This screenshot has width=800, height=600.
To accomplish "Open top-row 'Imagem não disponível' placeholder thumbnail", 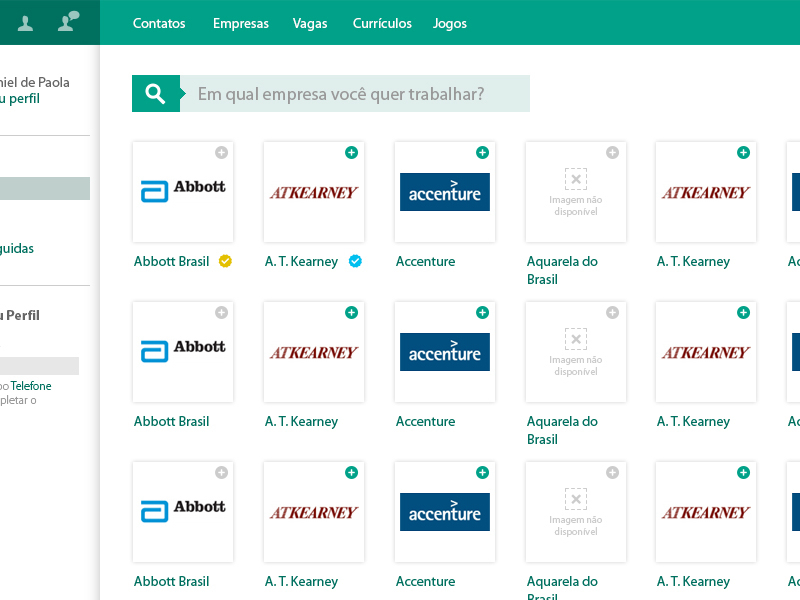I will pyautogui.click(x=576, y=192).
